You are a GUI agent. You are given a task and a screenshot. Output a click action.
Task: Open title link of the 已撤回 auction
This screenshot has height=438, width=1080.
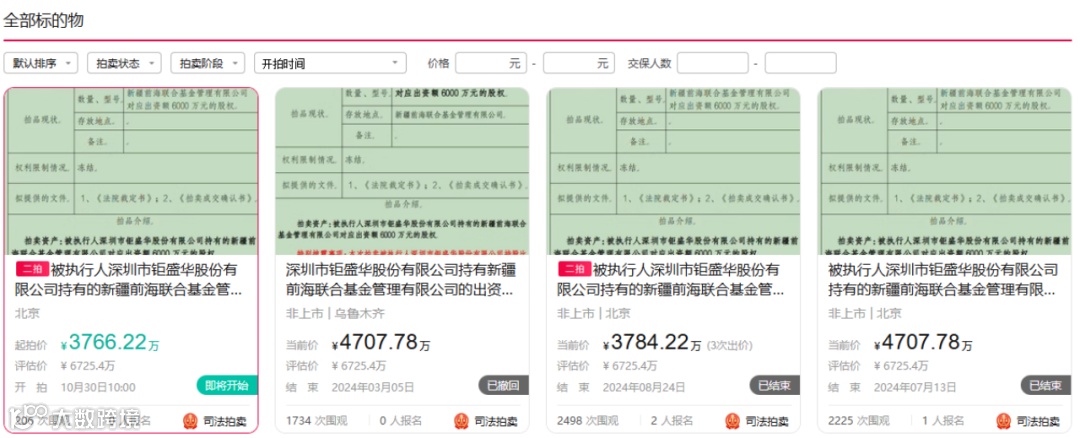click(x=402, y=279)
